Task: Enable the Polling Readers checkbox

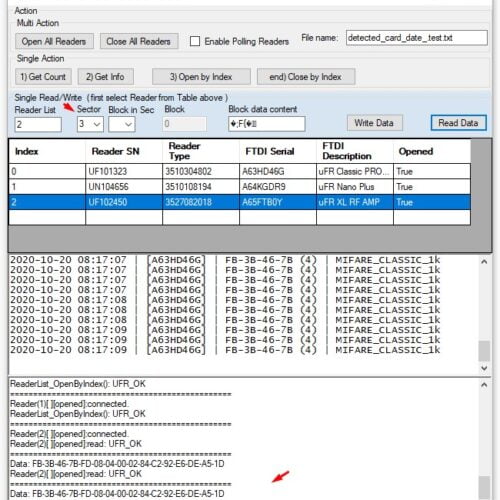Action: pyautogui.click(x=195, y=41)
